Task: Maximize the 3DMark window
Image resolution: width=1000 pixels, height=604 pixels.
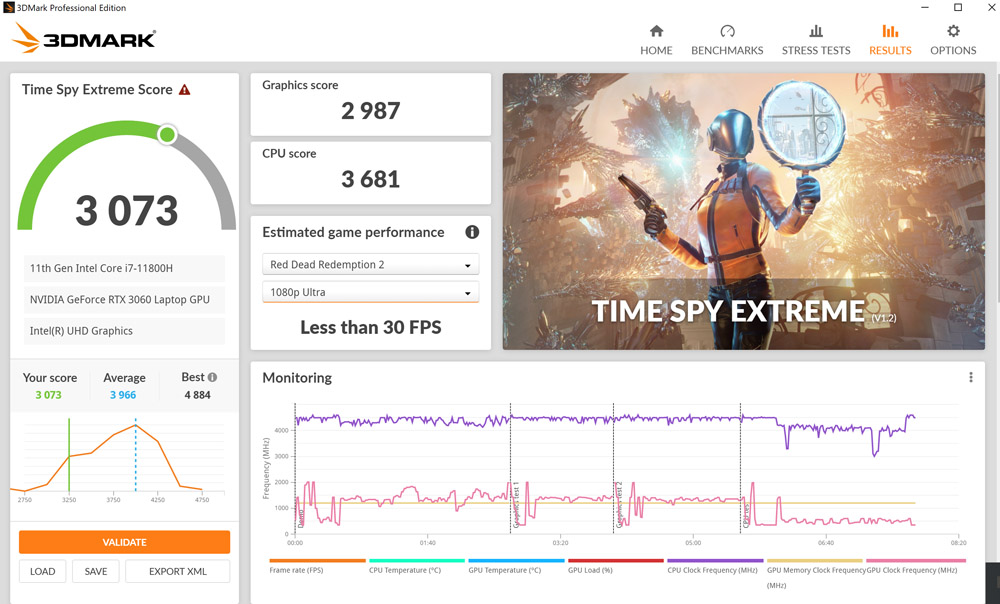Action: (x=958, y=8)
